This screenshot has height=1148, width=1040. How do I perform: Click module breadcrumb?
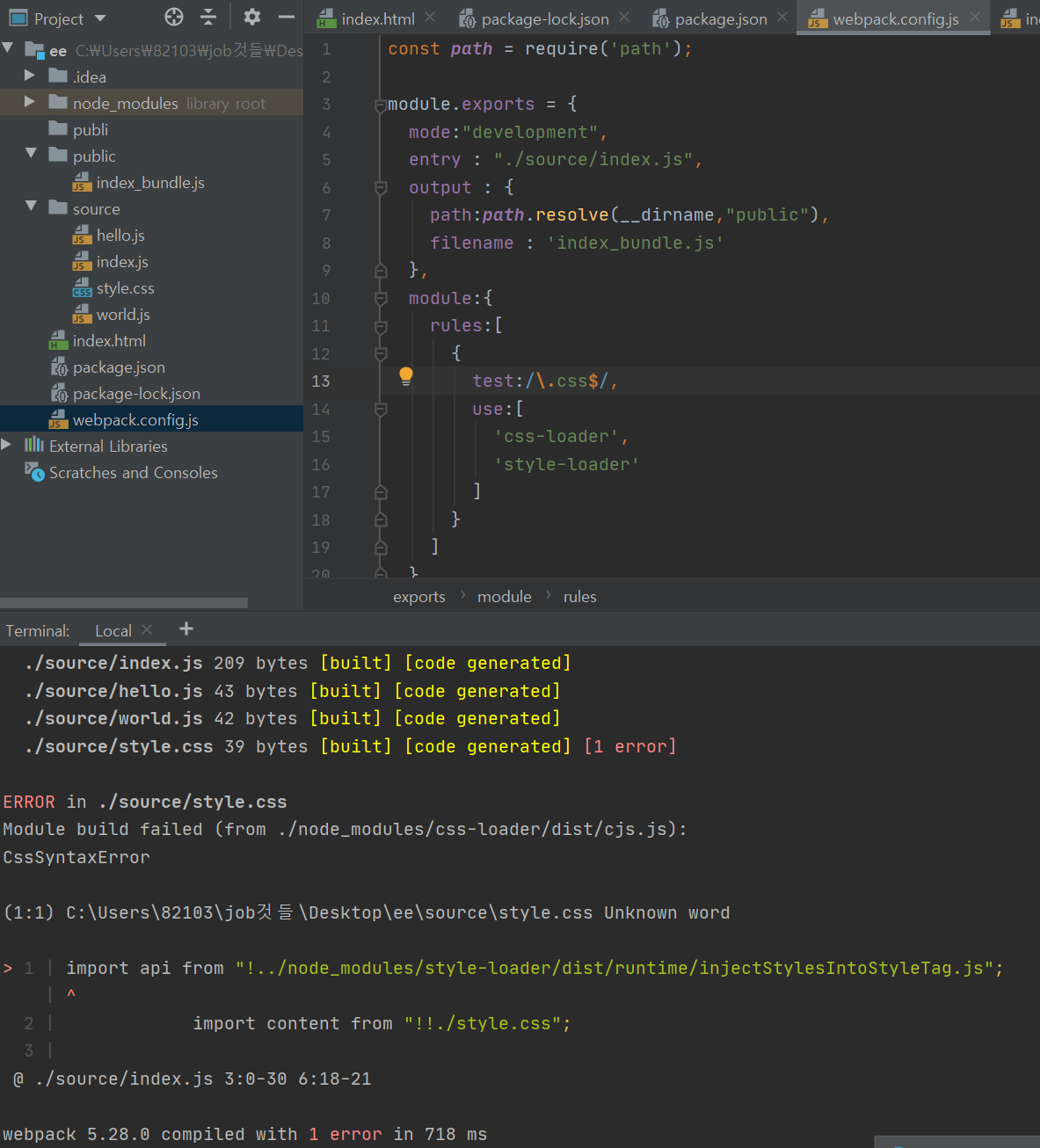coord(505,597)
